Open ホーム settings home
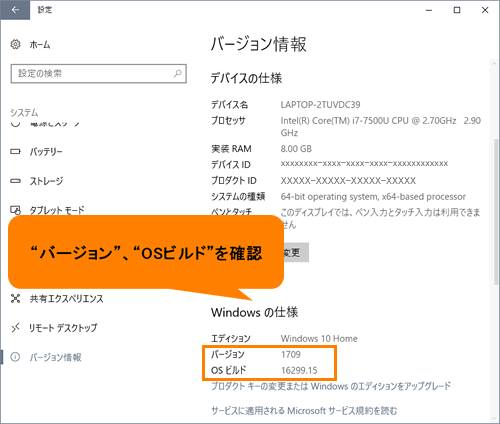 [x=40, y=44]
